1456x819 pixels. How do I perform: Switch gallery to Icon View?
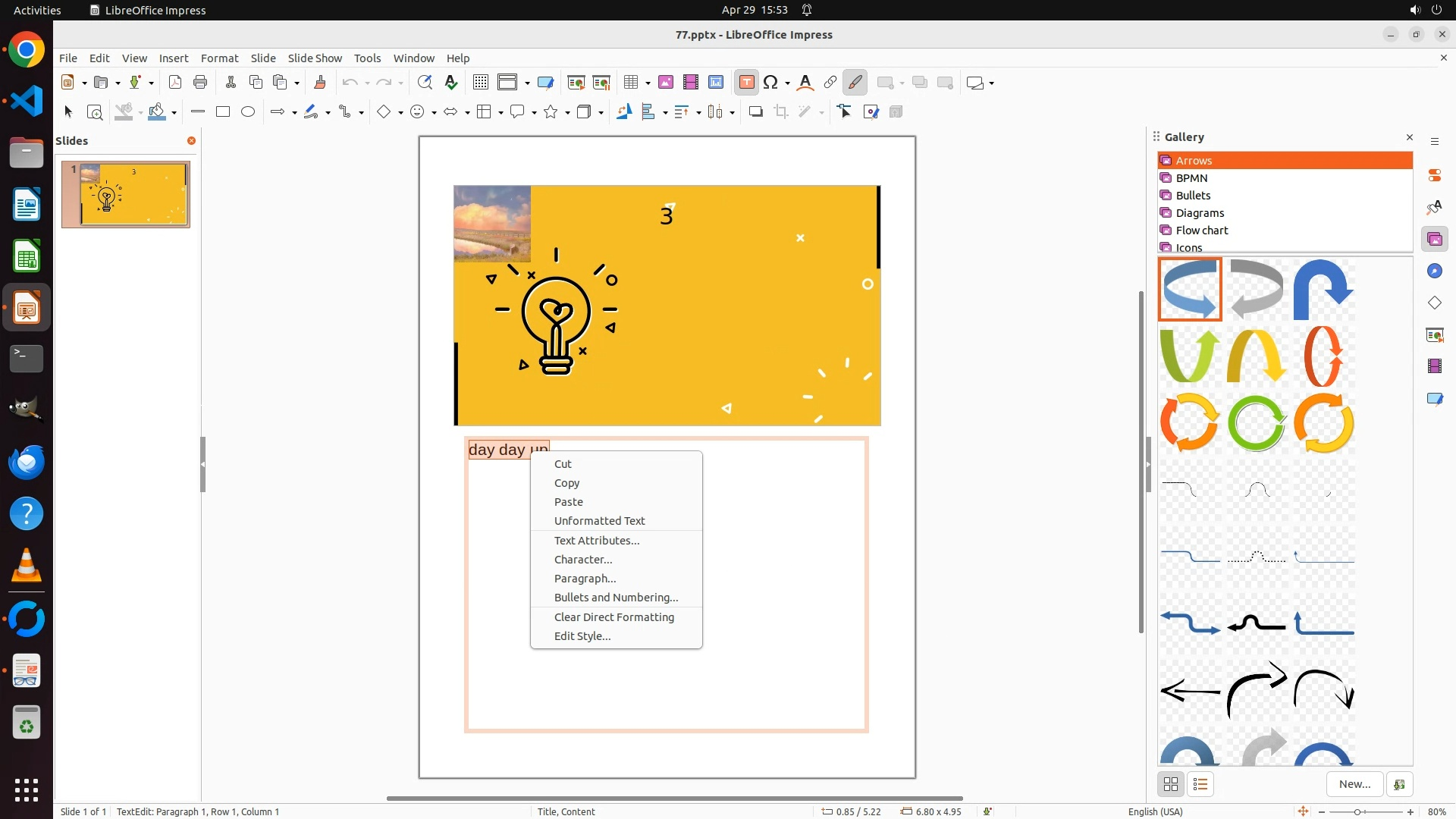1171,784
